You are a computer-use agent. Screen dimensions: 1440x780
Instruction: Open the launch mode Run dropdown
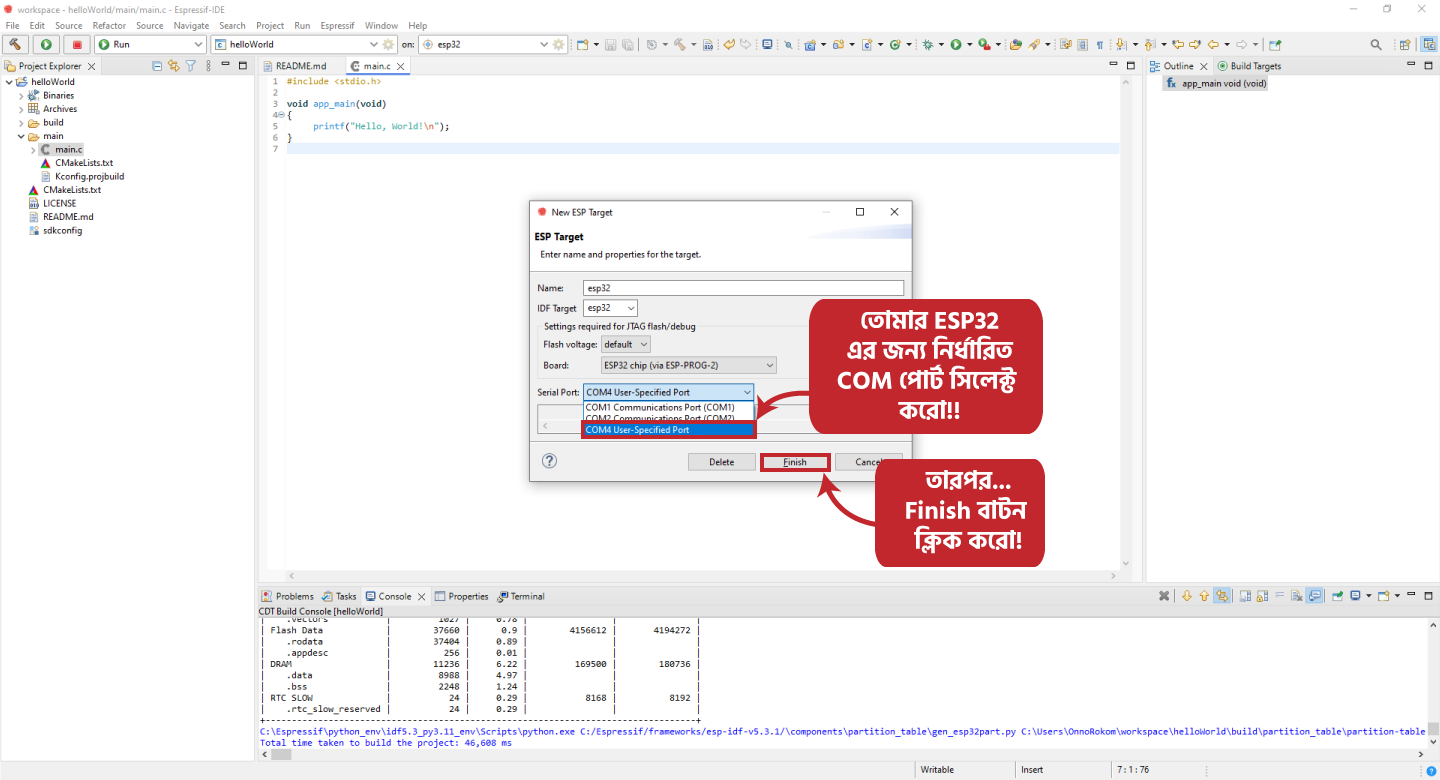coord(198,44)
